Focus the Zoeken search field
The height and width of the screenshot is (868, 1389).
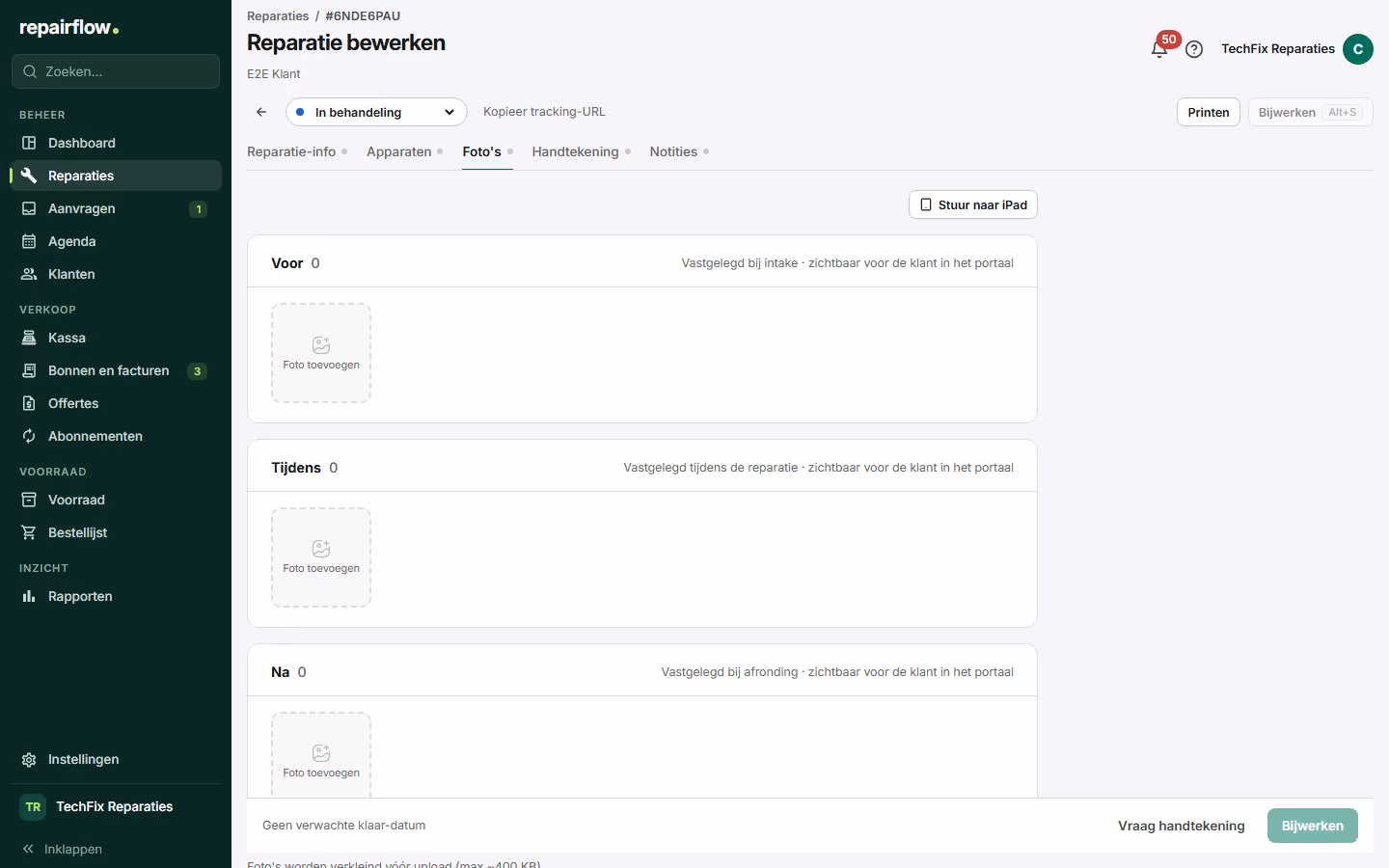pos(116,71)
